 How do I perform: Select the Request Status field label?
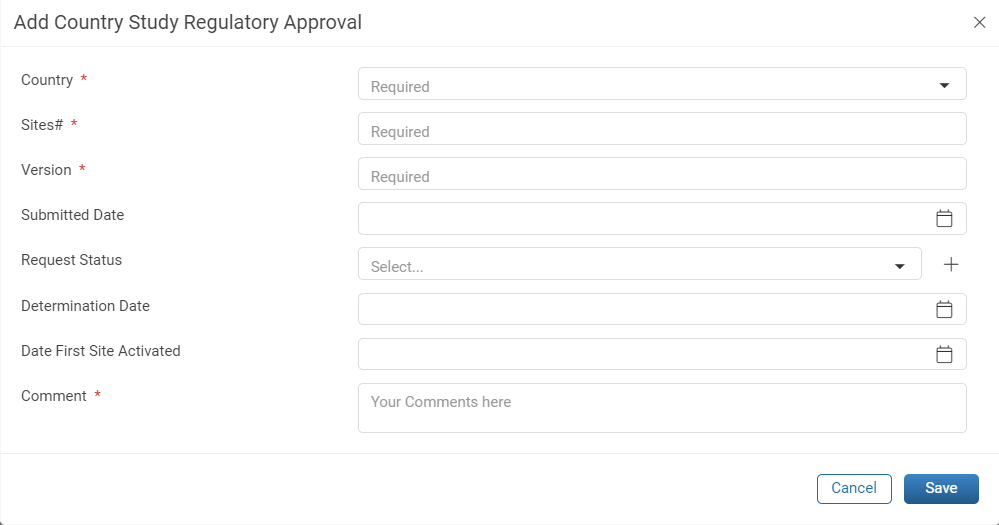point(71,260)
